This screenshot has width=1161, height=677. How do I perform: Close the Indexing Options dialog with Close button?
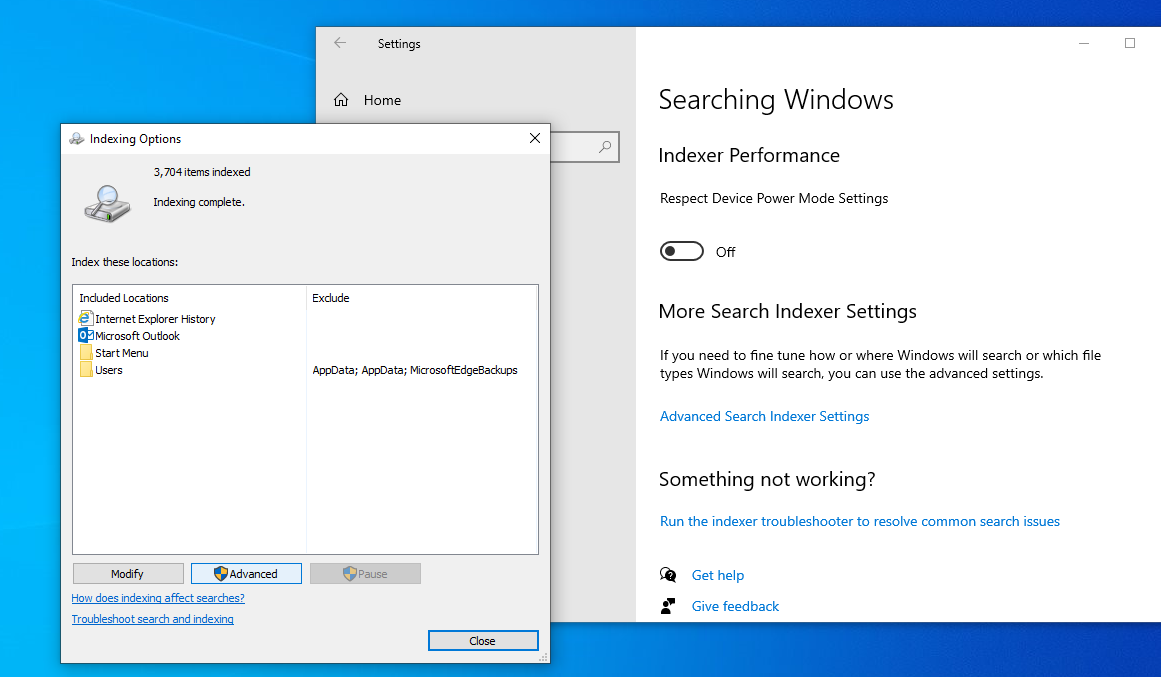[x=483, y=641]
